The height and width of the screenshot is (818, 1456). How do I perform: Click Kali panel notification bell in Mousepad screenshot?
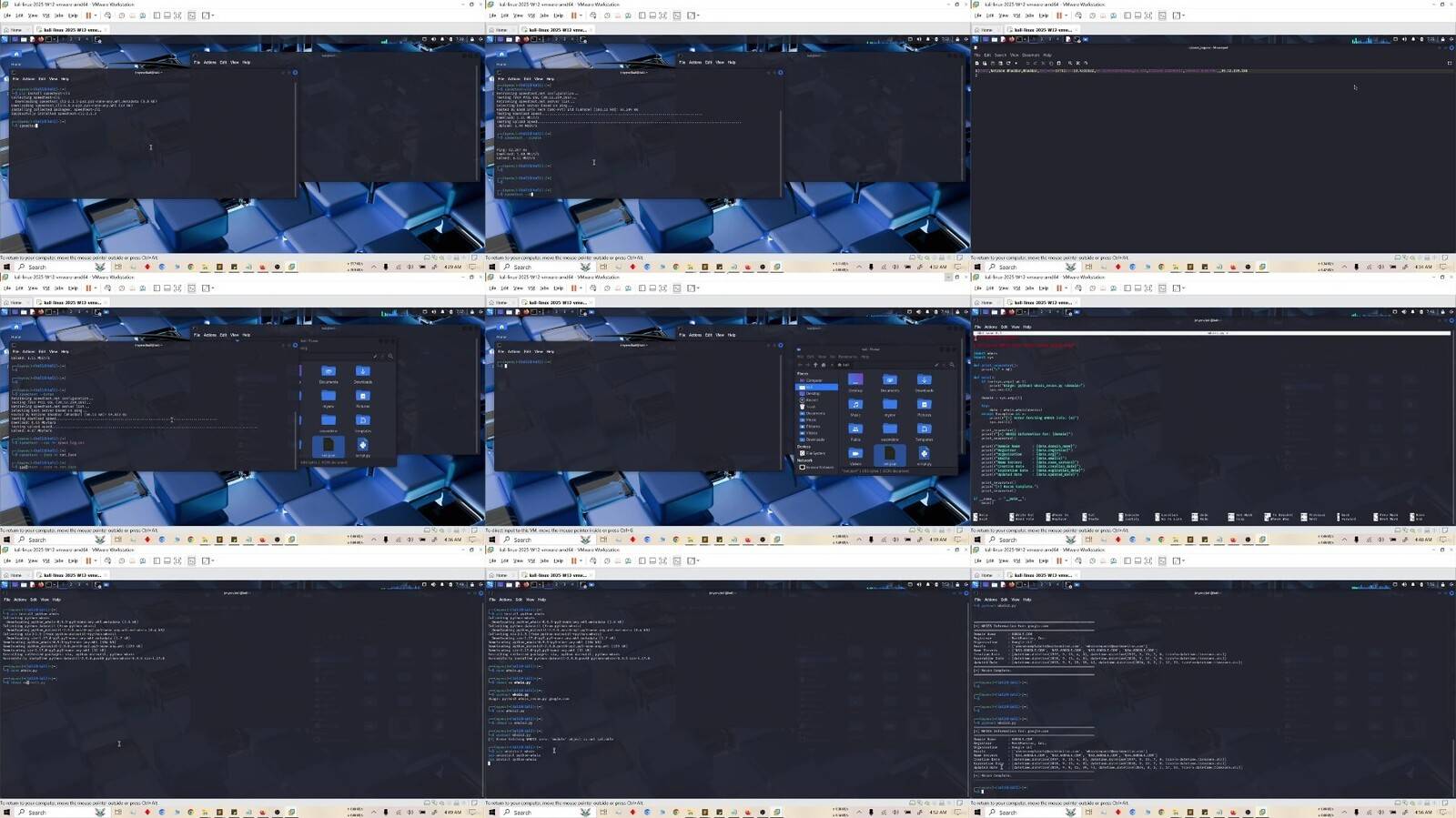coord(1412,39)
